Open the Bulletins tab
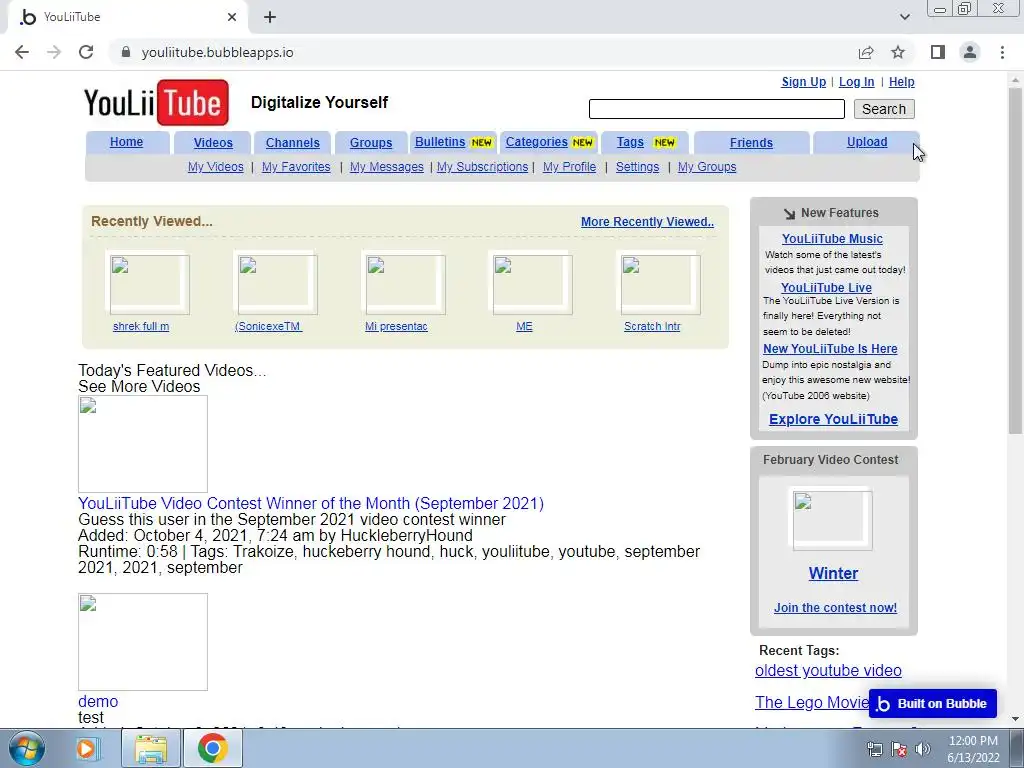Image resolution: width=1024 pixels, height=768 pixels. click(x=453, y=142)
